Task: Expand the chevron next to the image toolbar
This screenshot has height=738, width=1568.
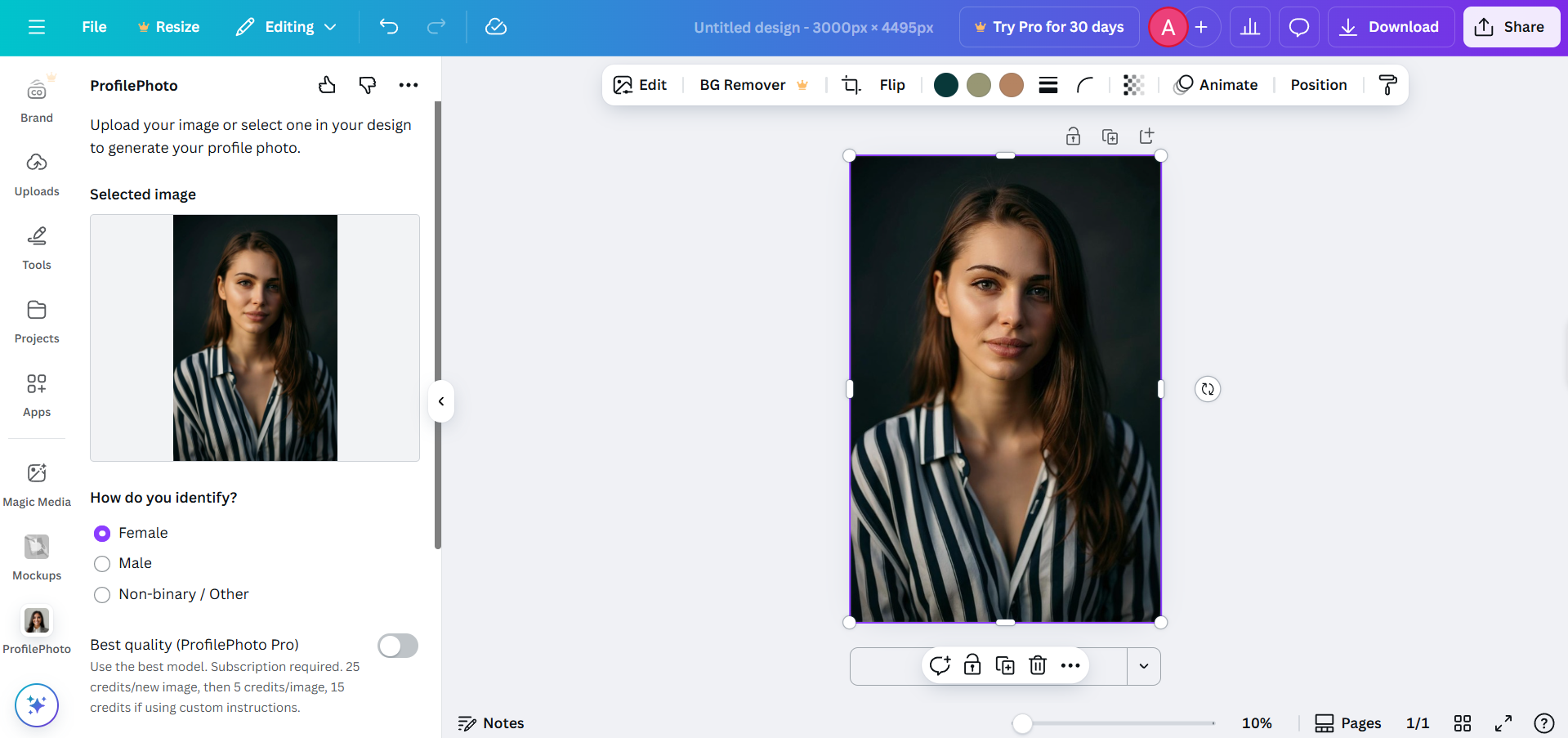Action: tap(1144, 666)
